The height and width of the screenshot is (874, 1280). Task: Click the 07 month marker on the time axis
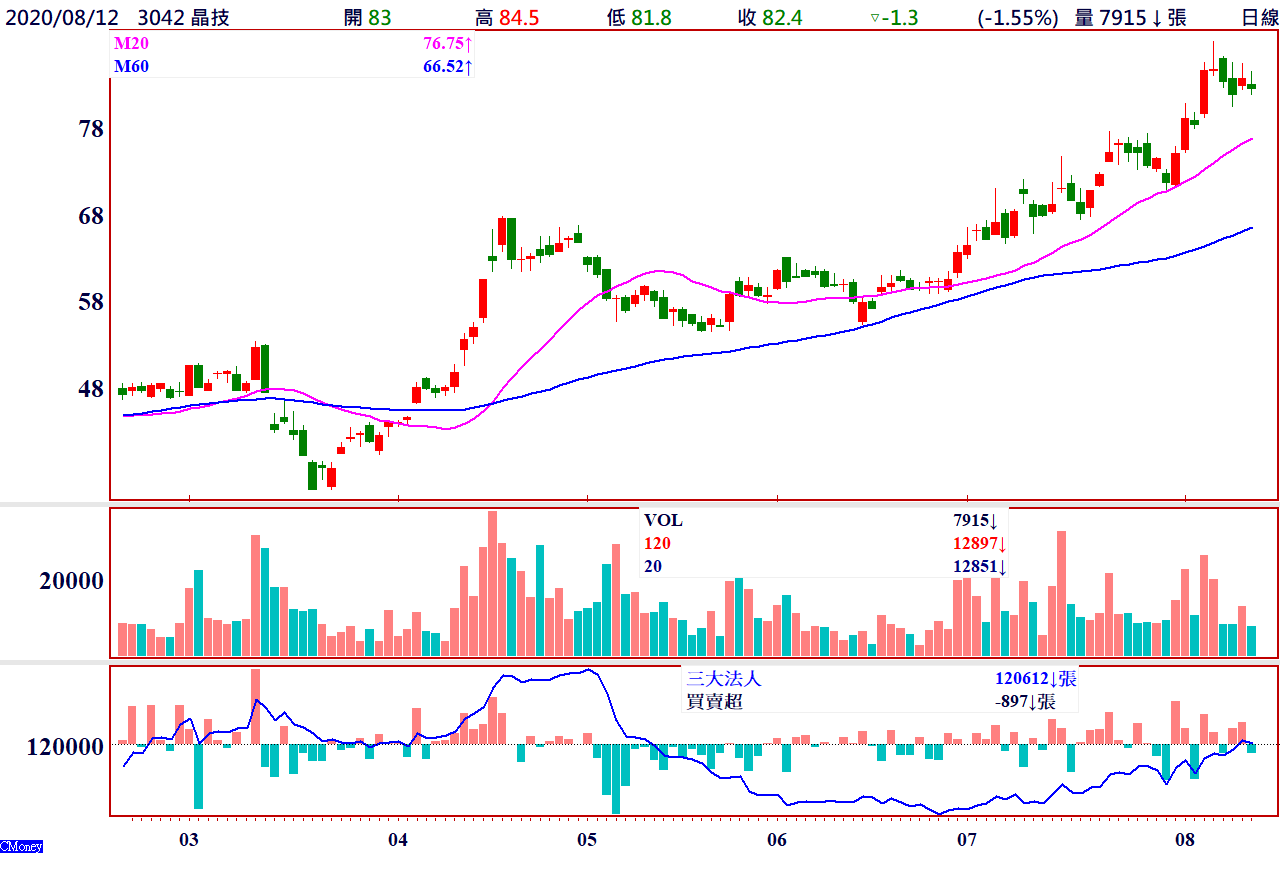967,838
